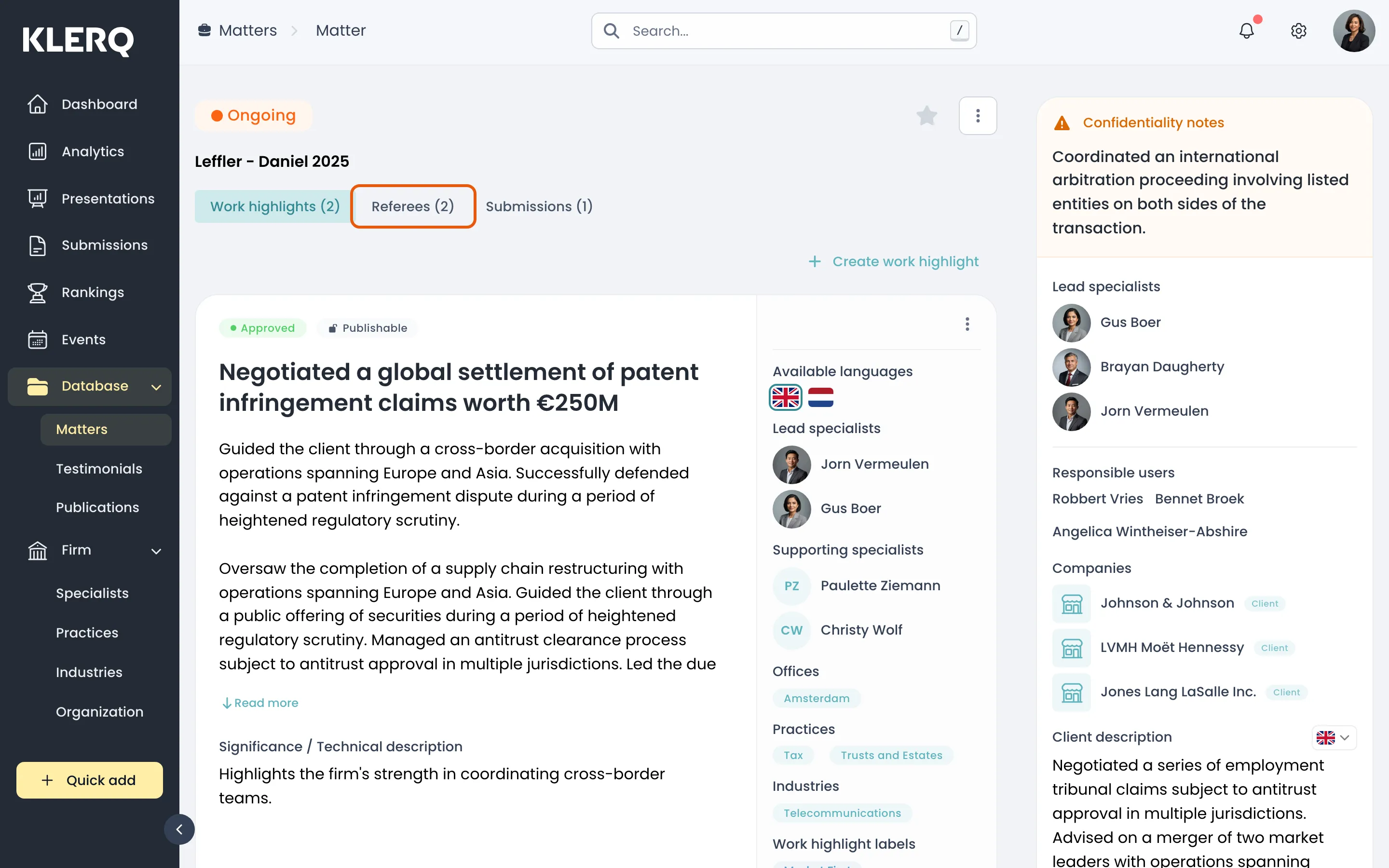Open Events in the sidebar

click(90, 339)
